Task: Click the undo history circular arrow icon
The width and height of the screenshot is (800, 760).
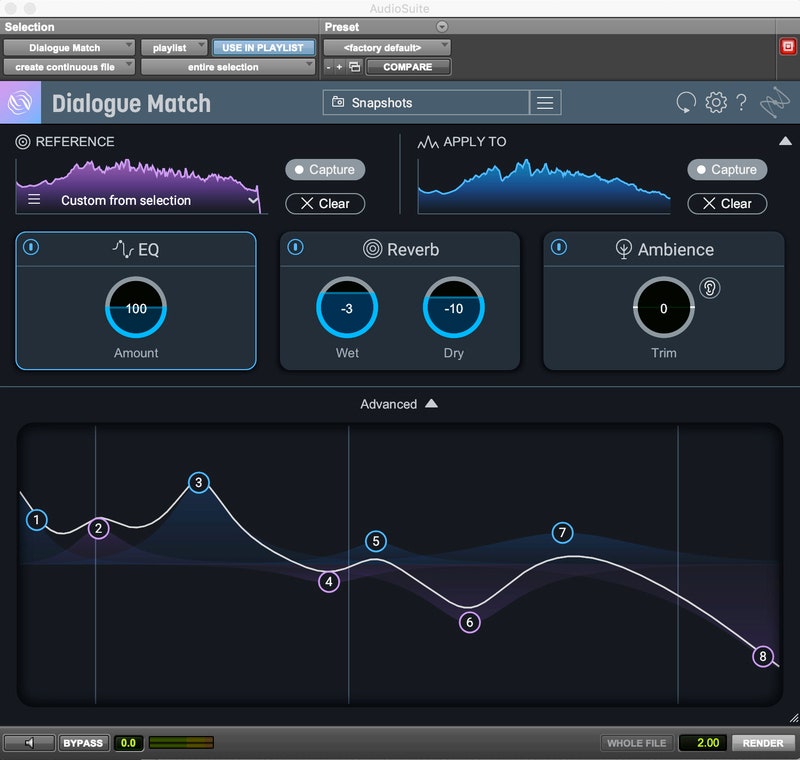Action: [686, 102]
